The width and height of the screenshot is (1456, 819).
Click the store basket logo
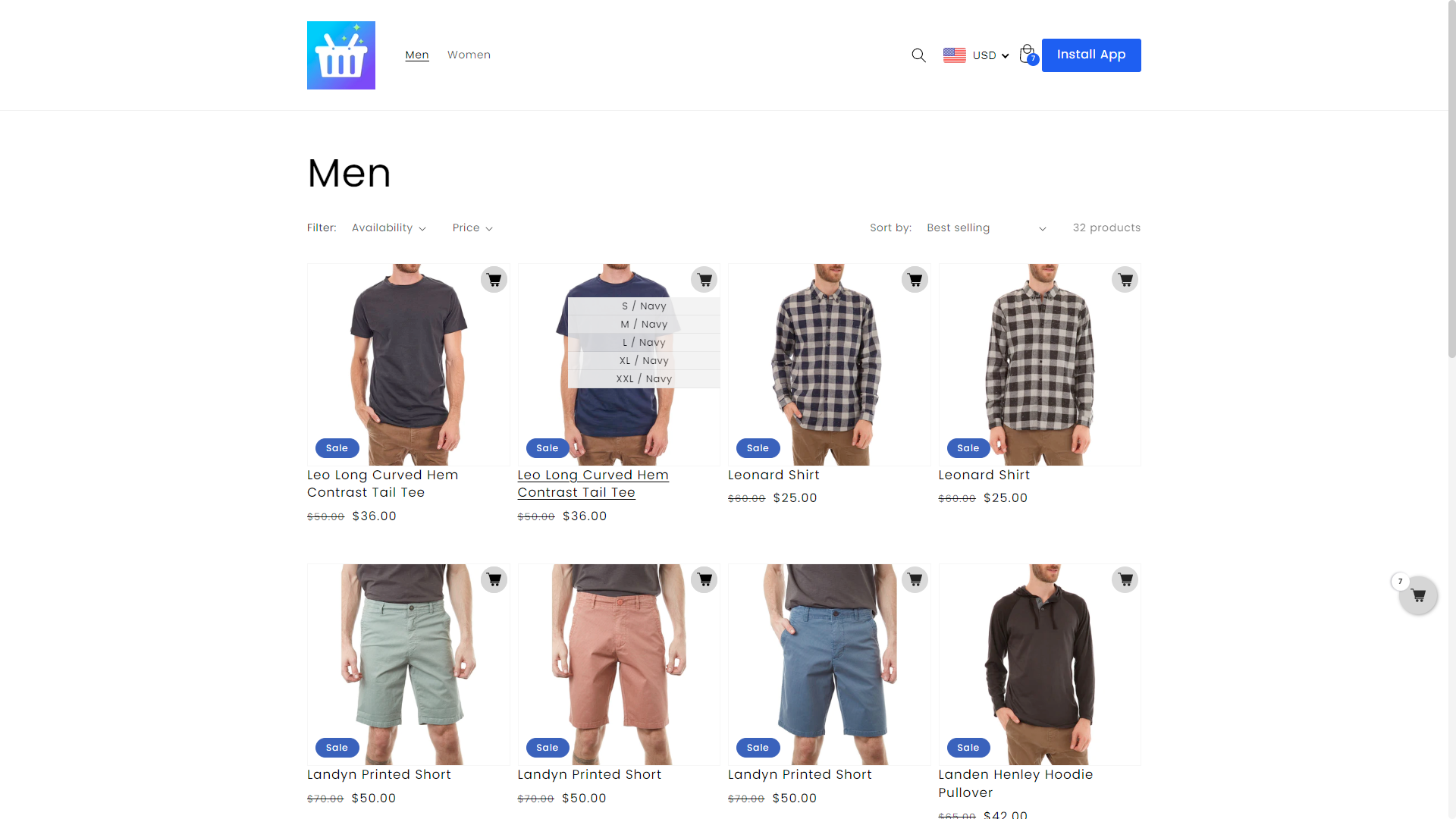[x=341, y=55]
